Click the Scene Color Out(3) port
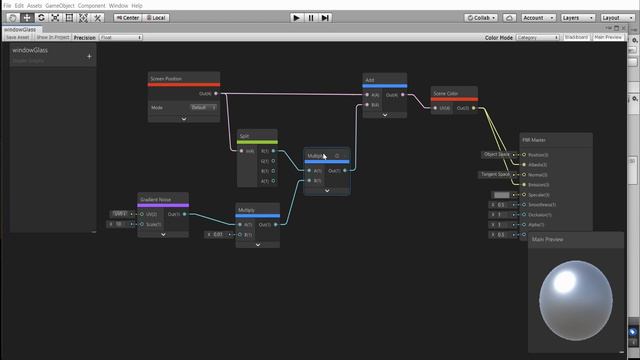640x360 pixels. click(473, 108)
